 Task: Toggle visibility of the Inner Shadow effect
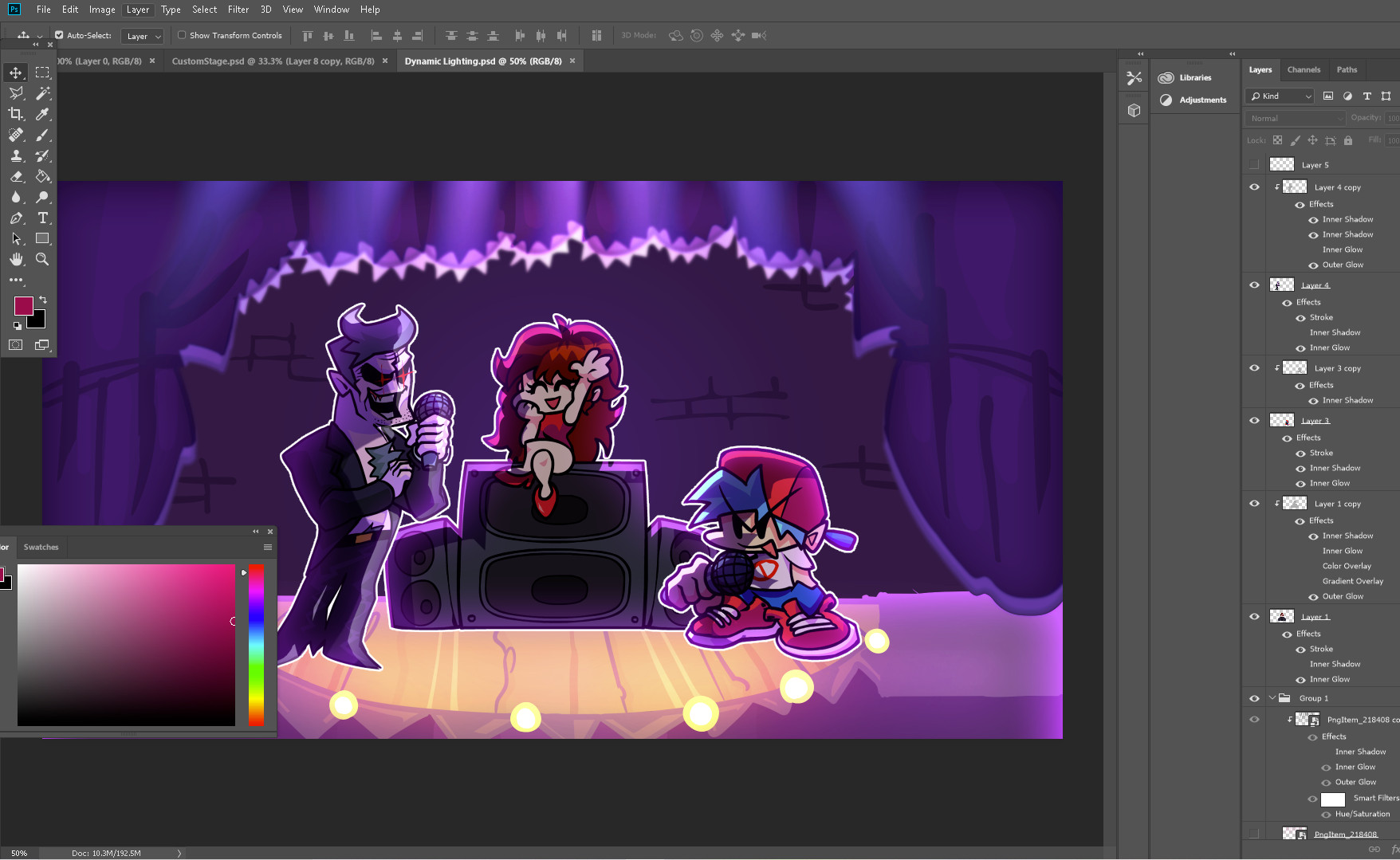(x=1313, y=219)
